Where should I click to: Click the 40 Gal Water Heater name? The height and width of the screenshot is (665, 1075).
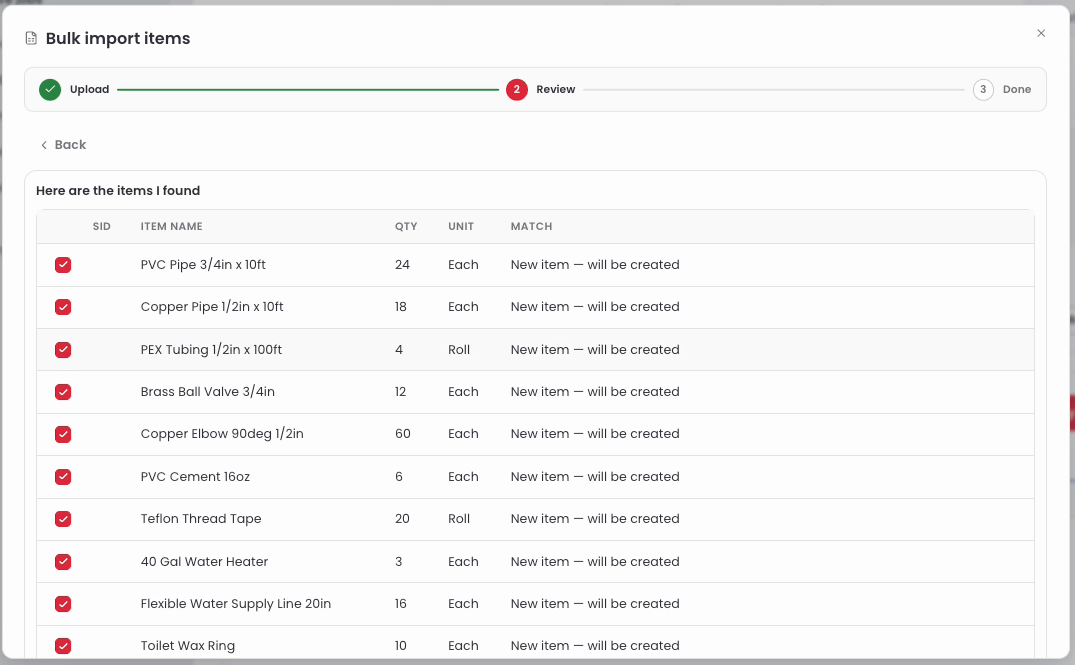(x=204, y=562)
